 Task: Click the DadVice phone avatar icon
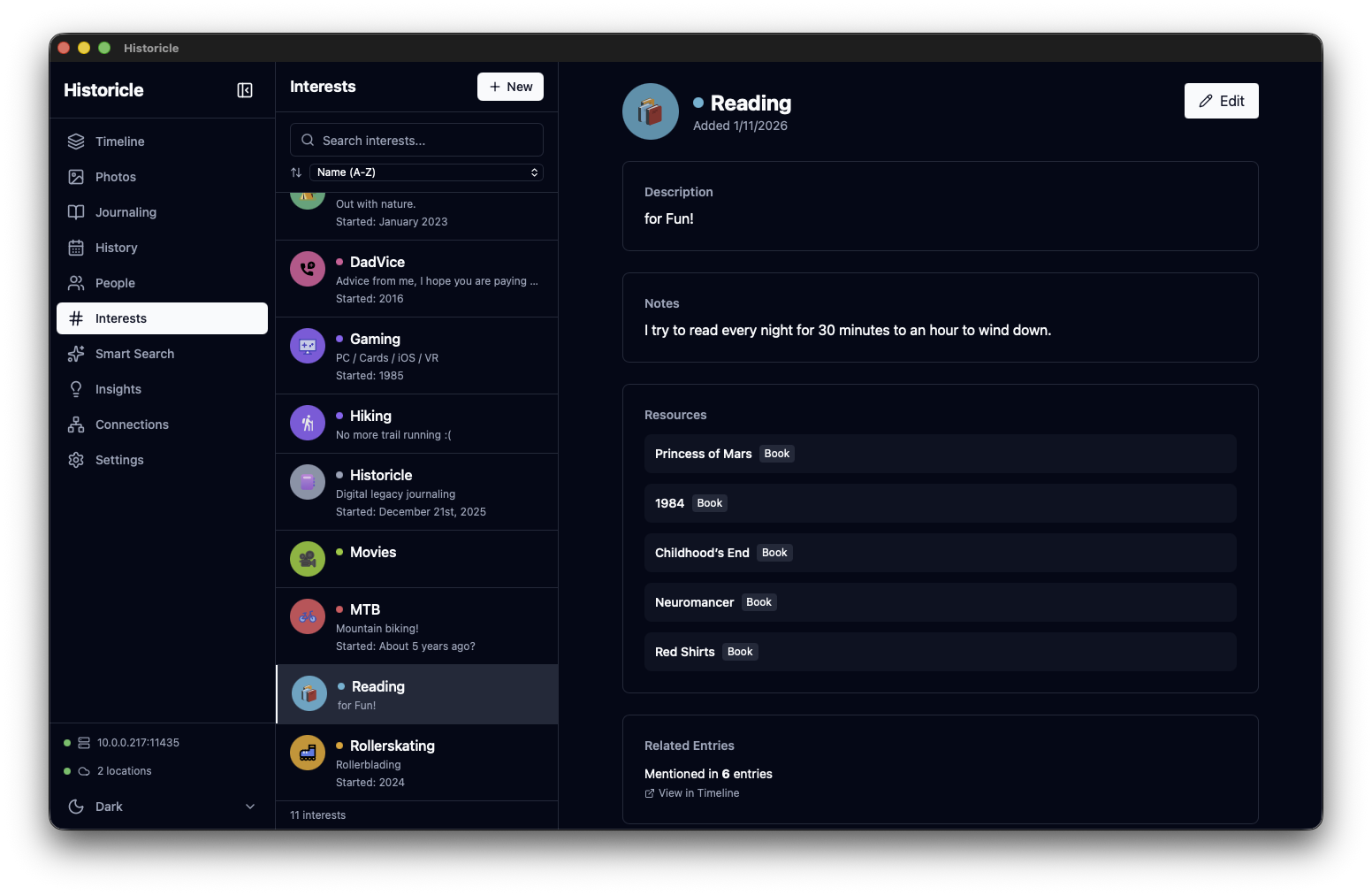pos(308,269)
